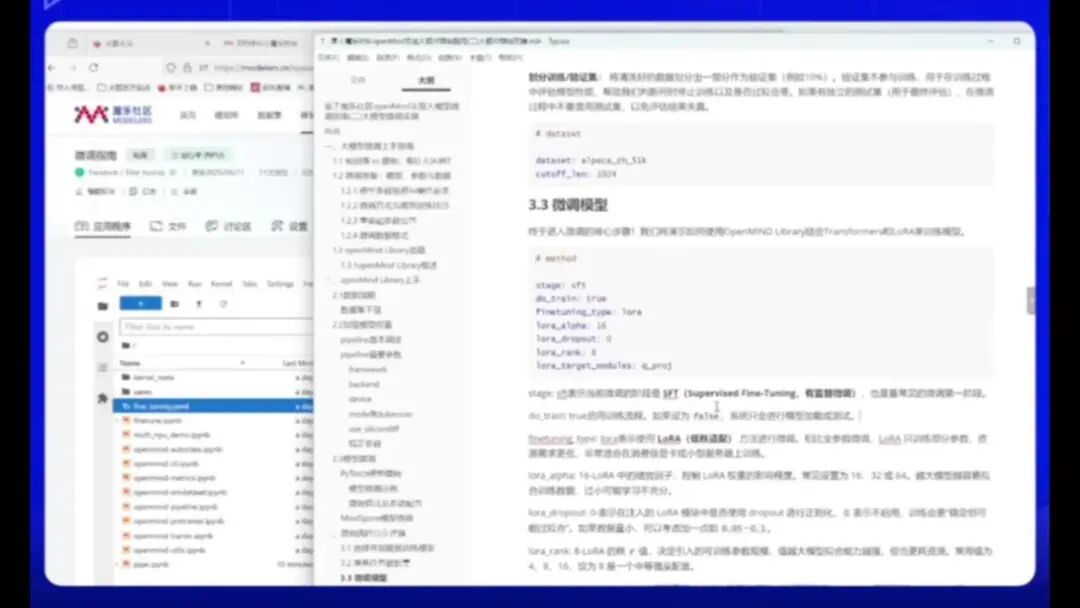1080x608 pixels.
Task: Select the 讨论区 tab
Action: click(229, 226)
